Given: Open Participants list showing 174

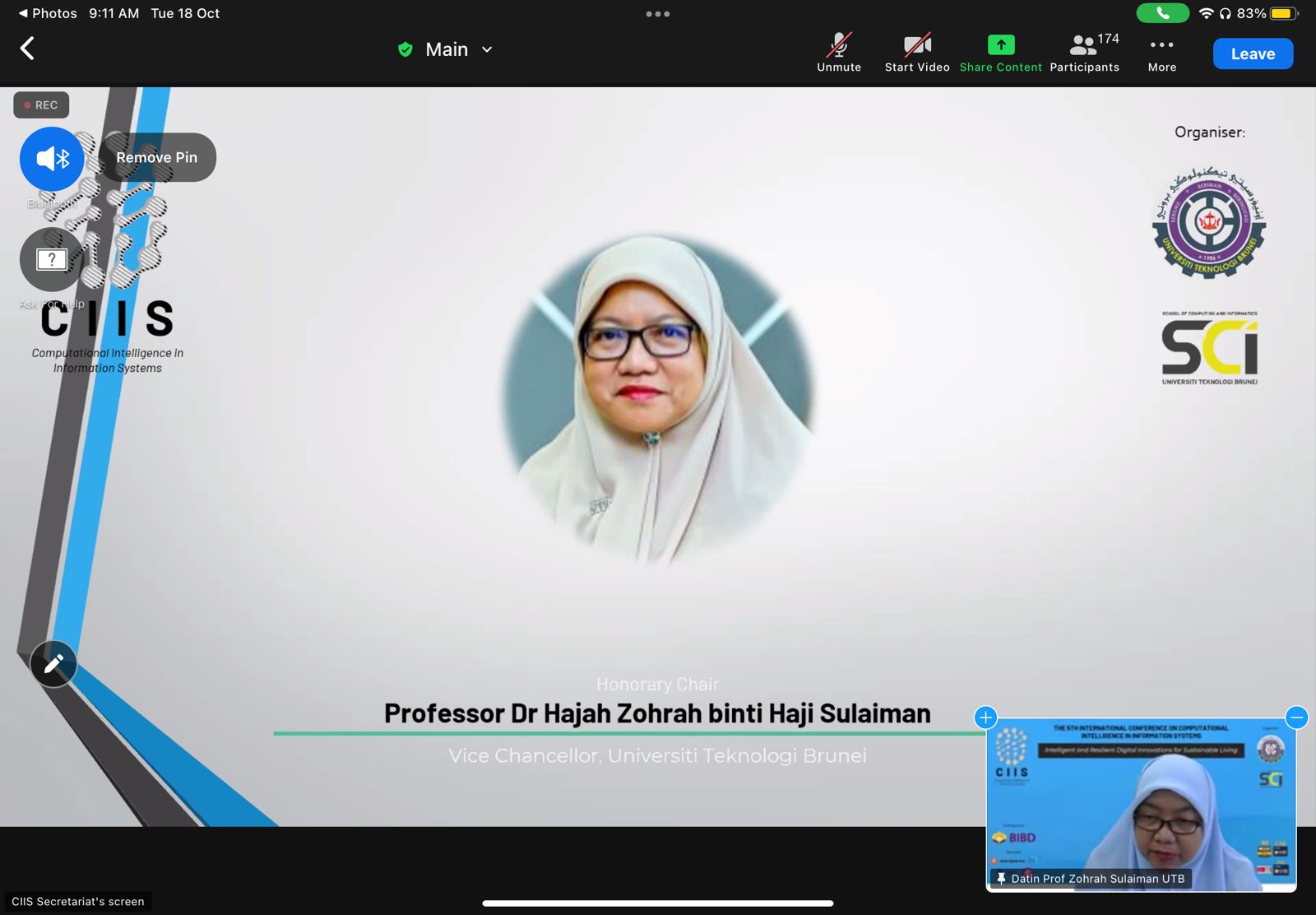Looking at the screenshot, I should (x=1084, y=53).
